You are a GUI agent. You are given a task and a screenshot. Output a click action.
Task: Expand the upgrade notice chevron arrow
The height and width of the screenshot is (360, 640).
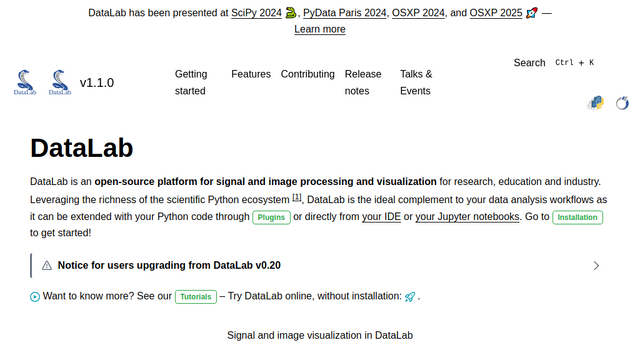596,266
